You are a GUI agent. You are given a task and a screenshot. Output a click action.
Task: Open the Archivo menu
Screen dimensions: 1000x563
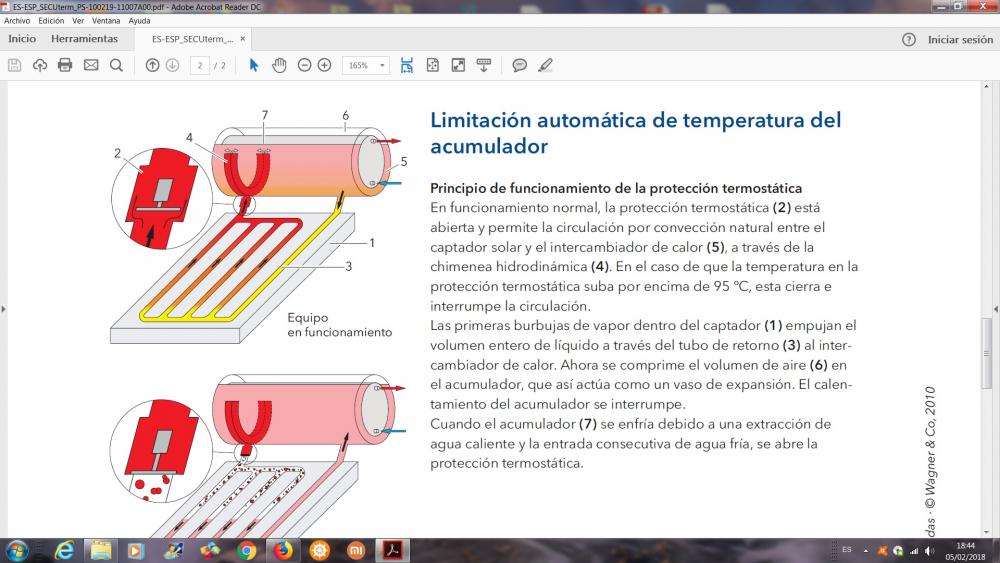point(17,20)
